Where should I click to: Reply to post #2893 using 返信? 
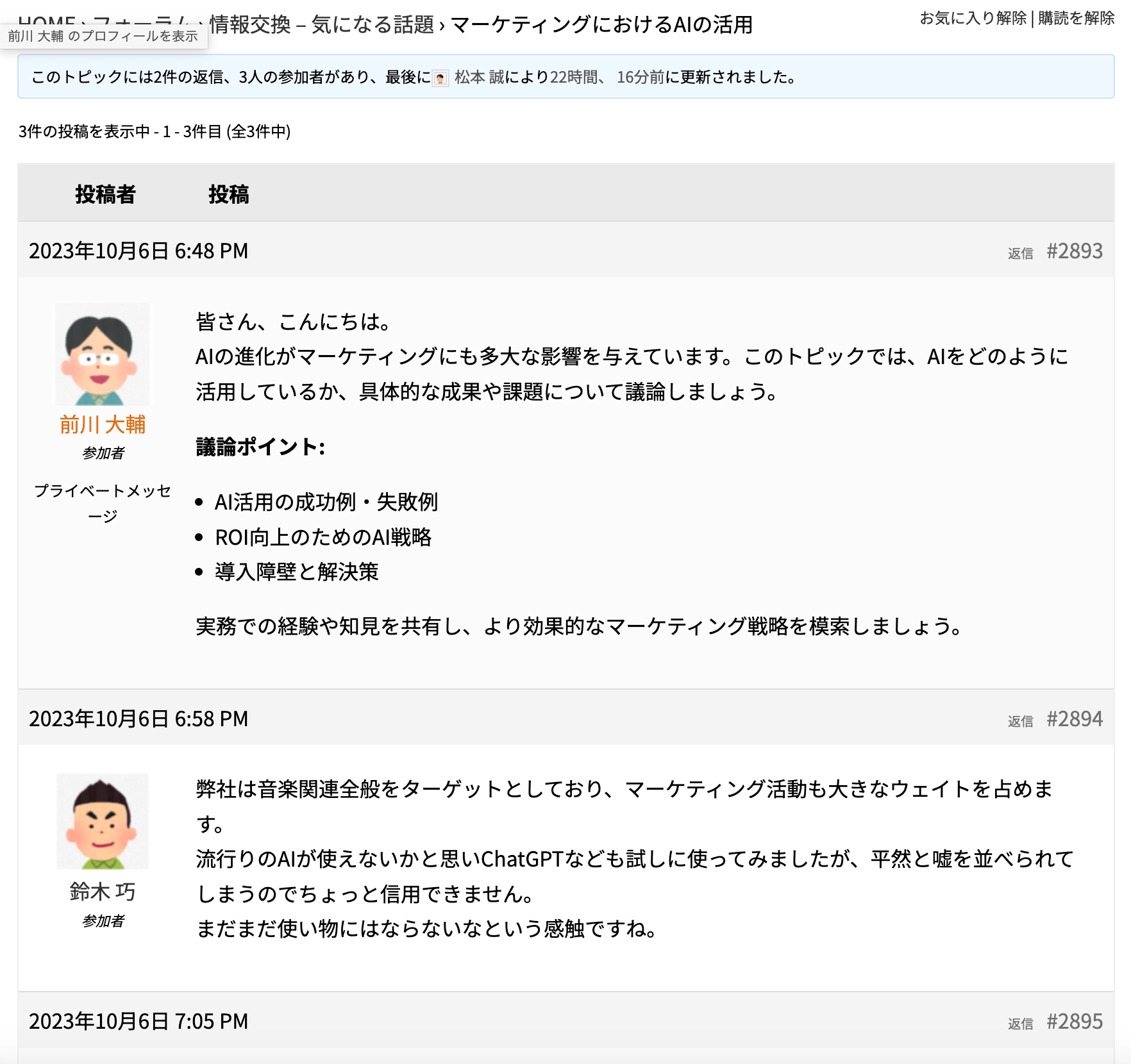pyautogui.click(x=1019, y=253)
